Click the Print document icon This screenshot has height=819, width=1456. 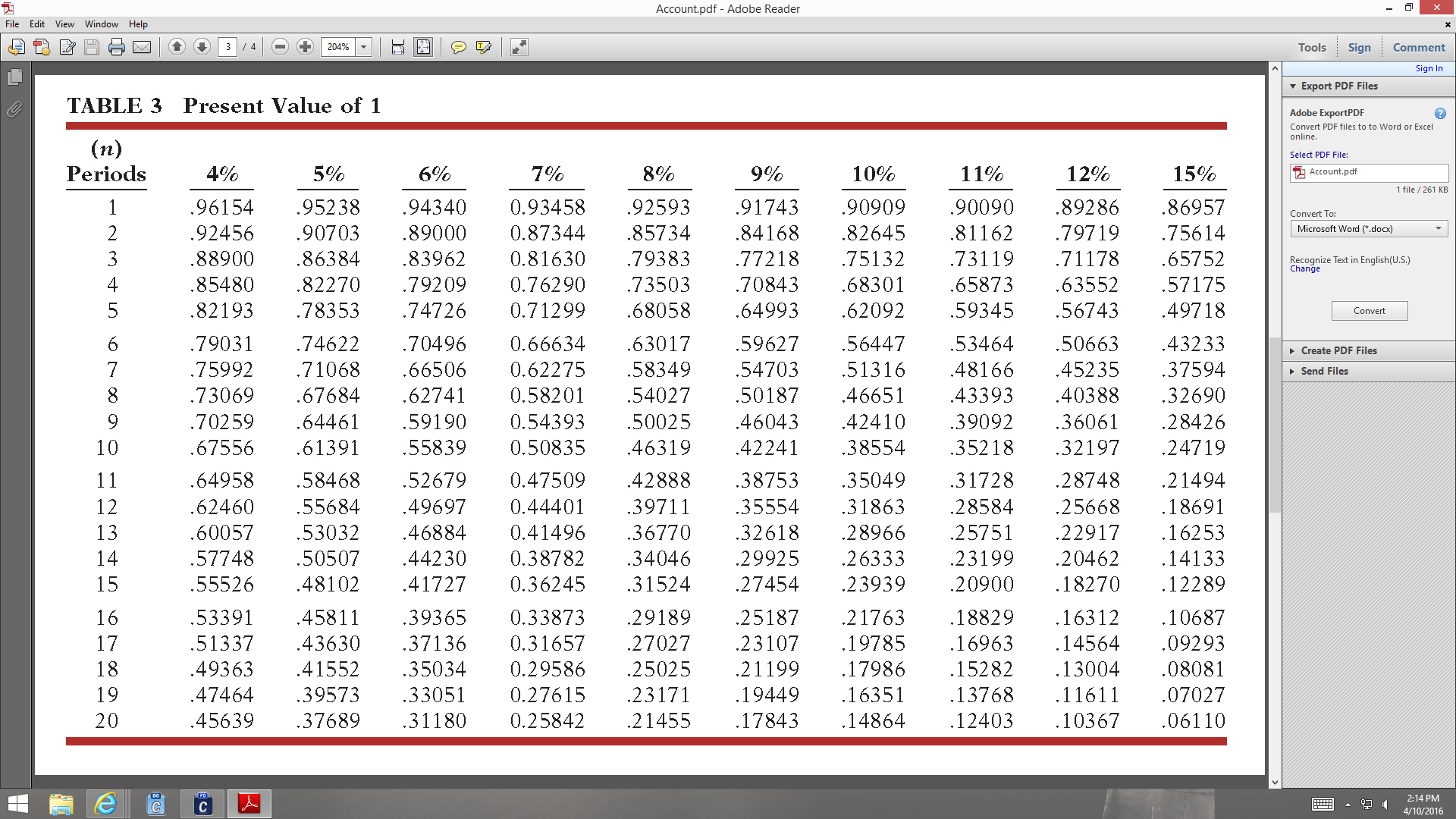point(116,47)
